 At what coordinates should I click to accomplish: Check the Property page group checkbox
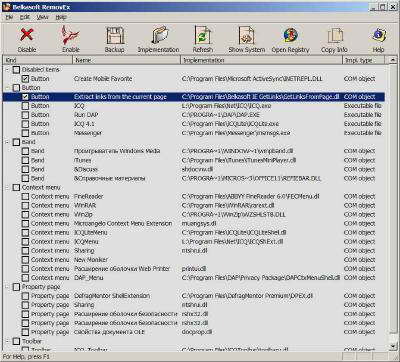pos(16,287)
